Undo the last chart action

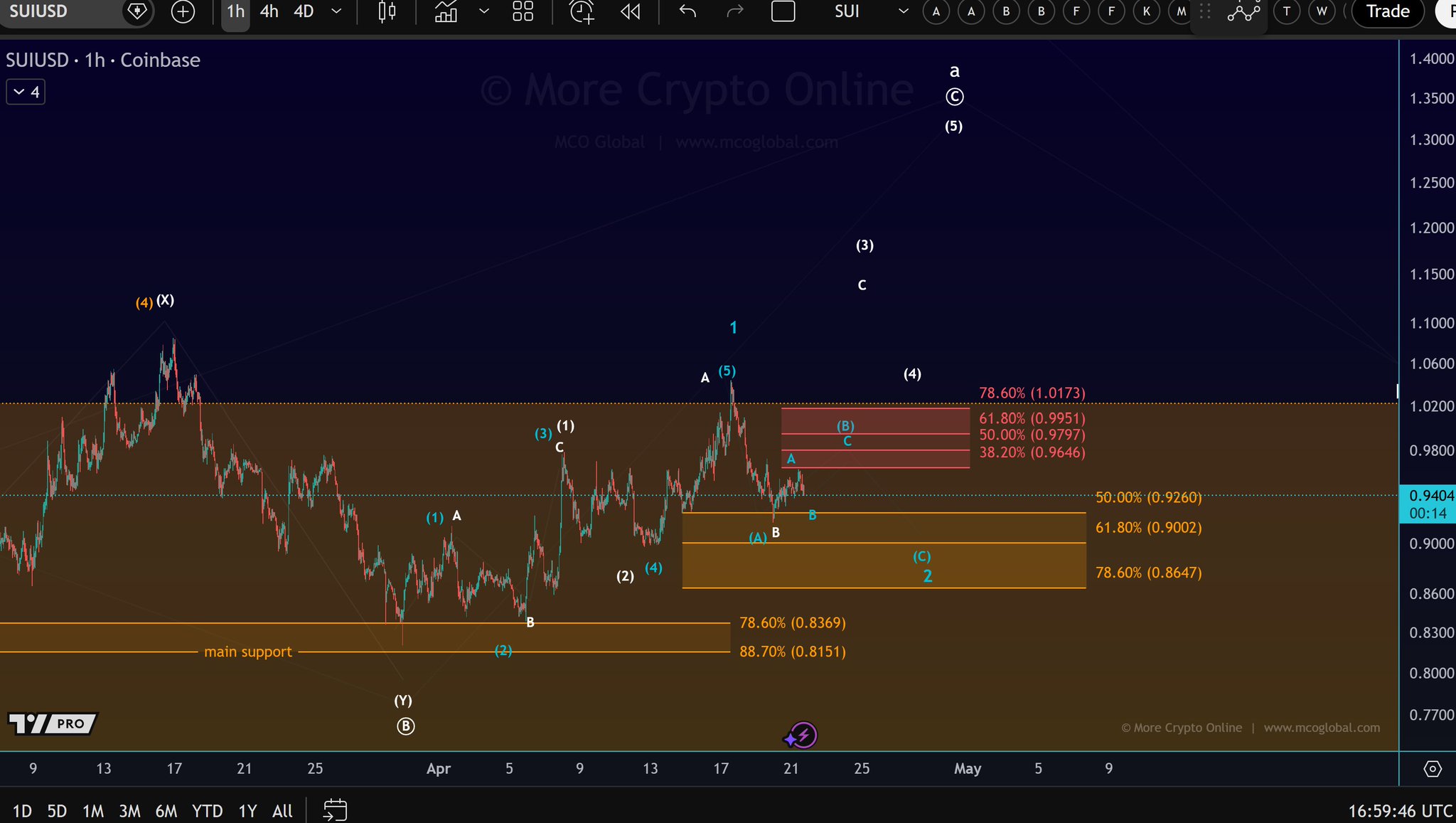687,11
